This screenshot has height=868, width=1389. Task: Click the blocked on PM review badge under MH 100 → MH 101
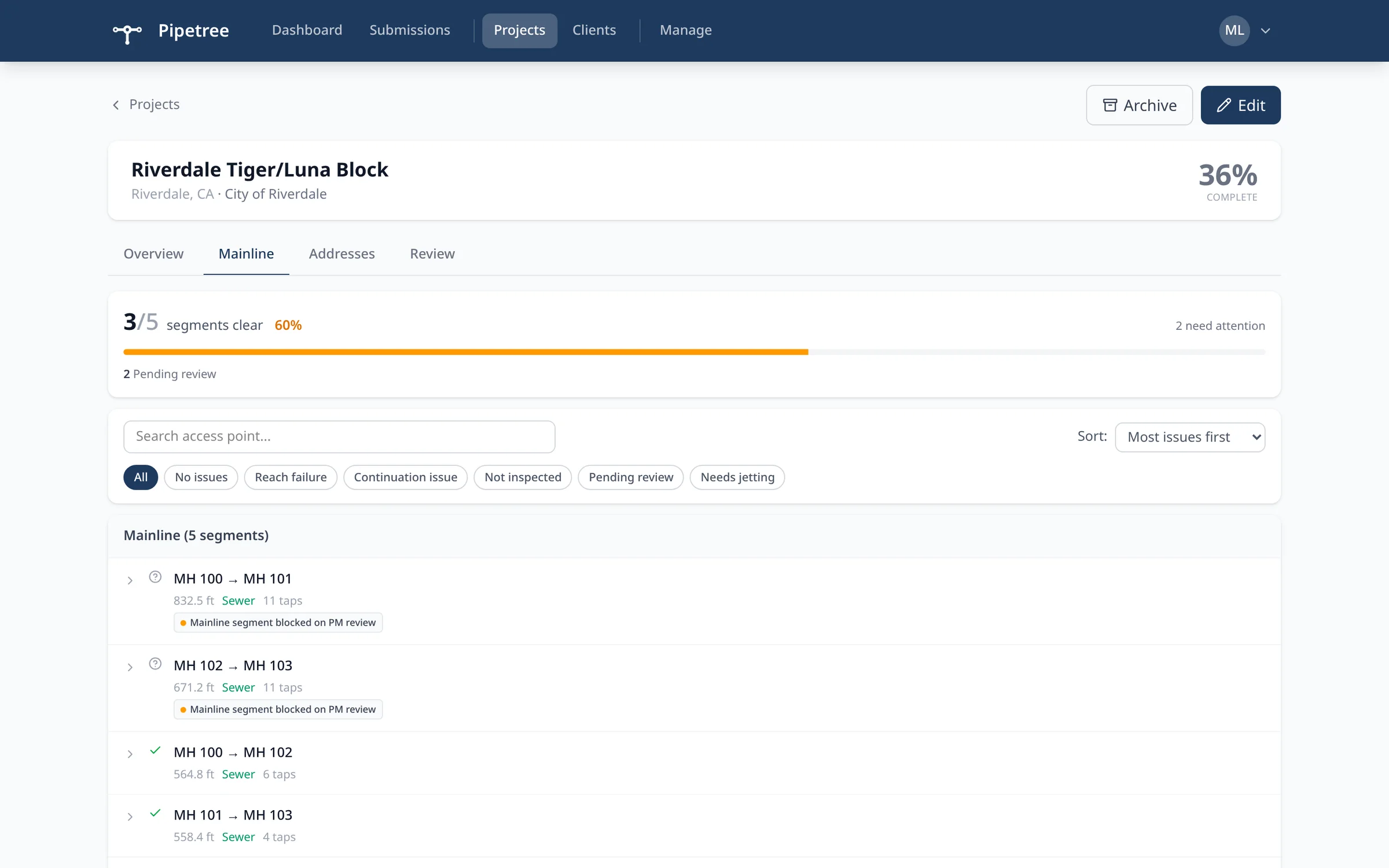(x=278, y=623)
